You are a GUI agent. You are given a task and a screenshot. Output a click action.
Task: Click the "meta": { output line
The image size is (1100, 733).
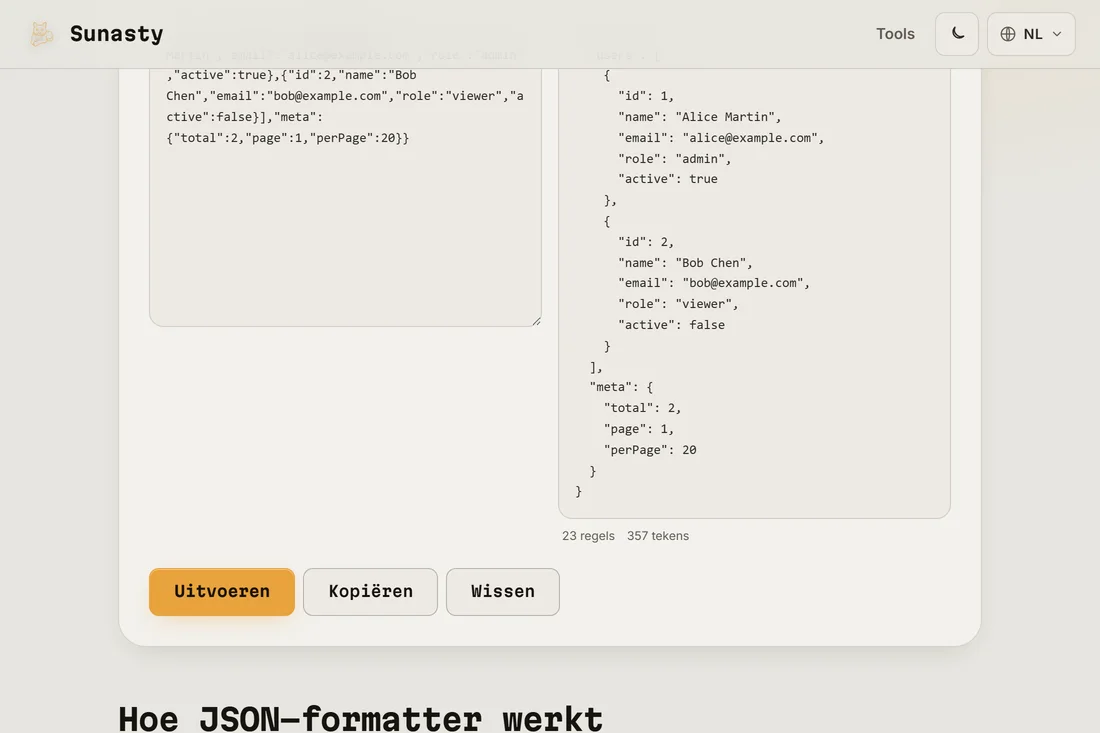click(622, 386)
